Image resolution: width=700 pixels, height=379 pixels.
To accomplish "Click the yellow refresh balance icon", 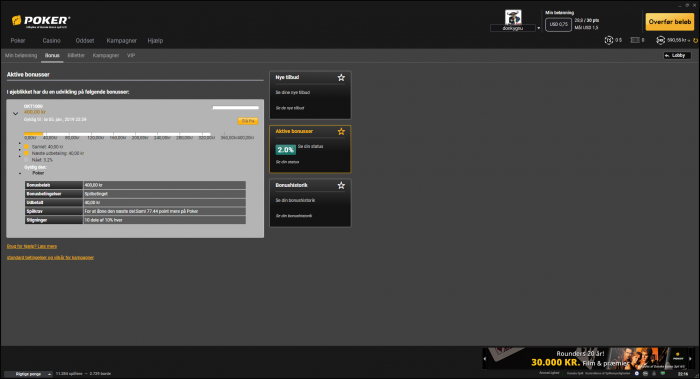I will (x=695, y=41).
